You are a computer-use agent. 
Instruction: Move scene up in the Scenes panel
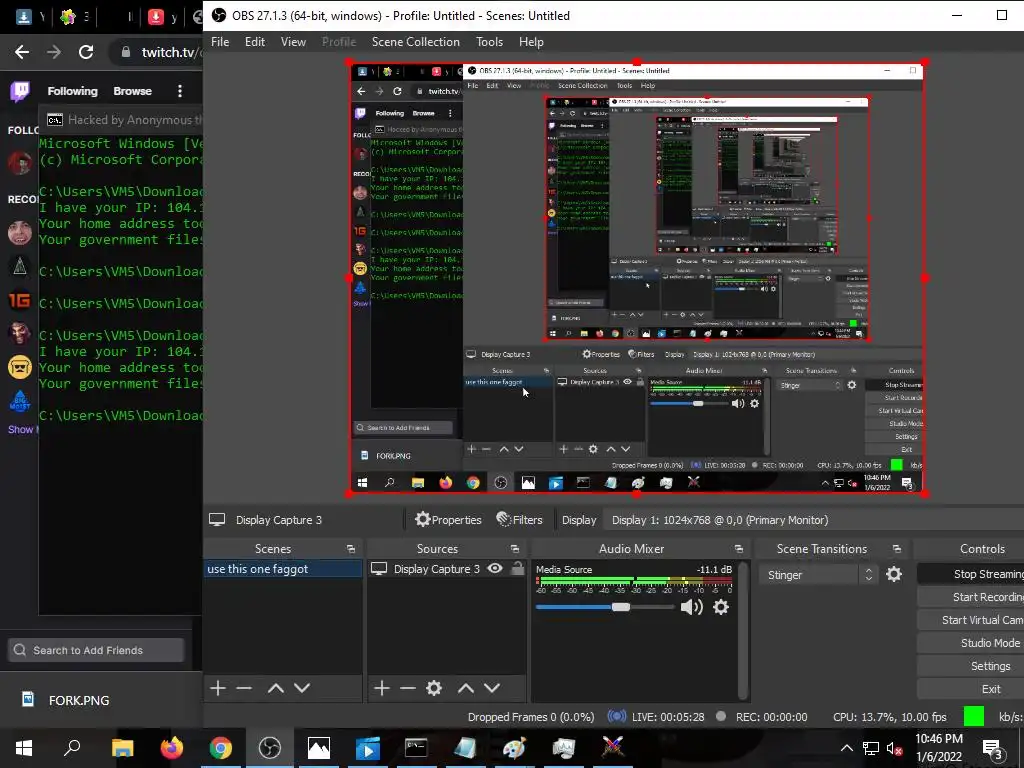pos(276,688)
